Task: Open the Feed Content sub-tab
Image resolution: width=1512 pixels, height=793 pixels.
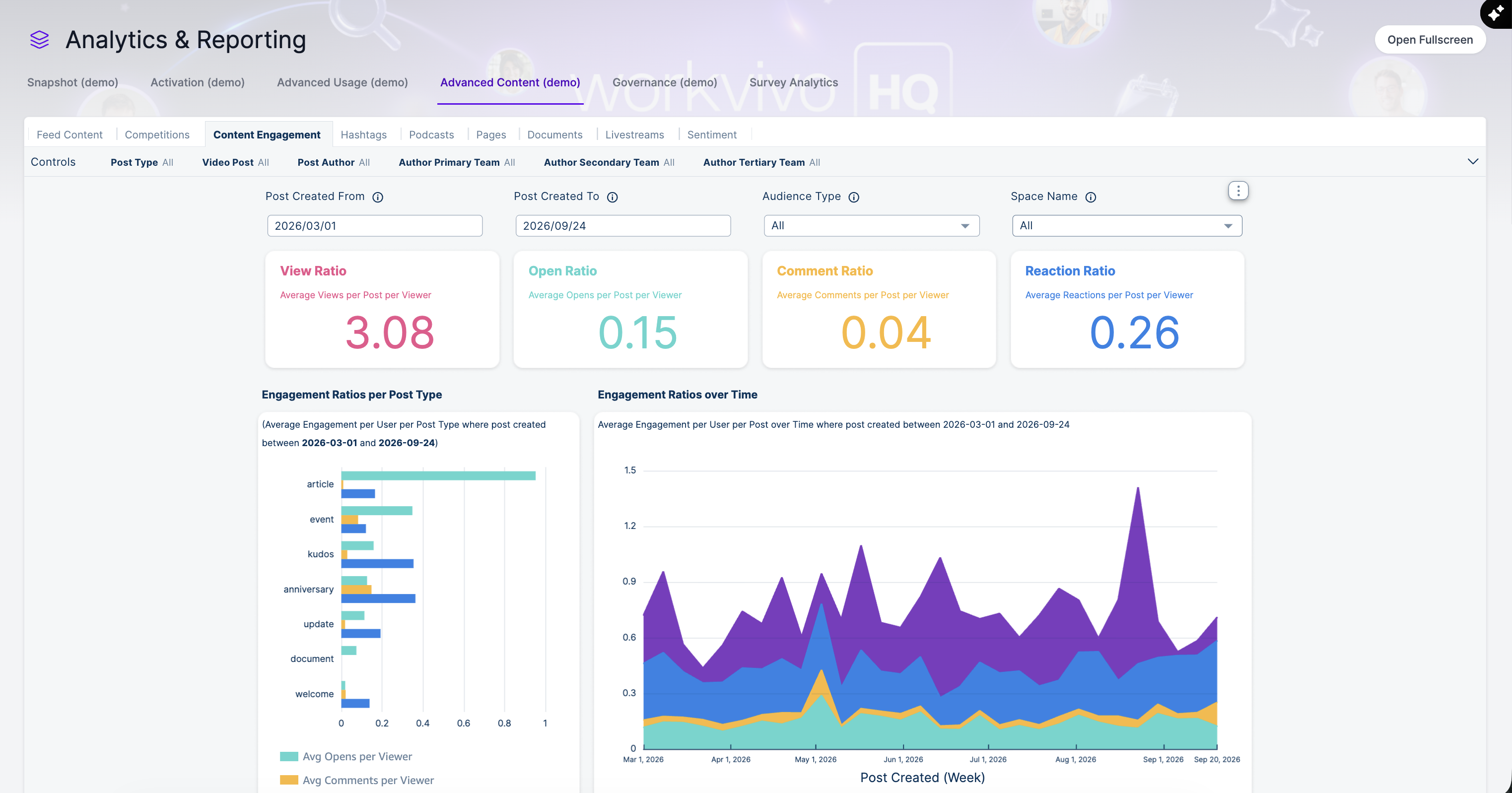Action: (x=69, y=135)
